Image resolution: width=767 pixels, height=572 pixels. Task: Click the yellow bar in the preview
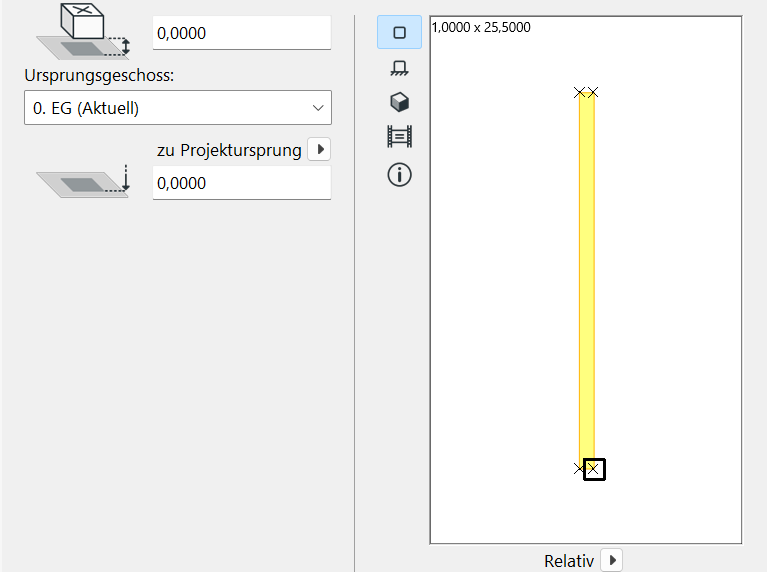click(587, 280)
